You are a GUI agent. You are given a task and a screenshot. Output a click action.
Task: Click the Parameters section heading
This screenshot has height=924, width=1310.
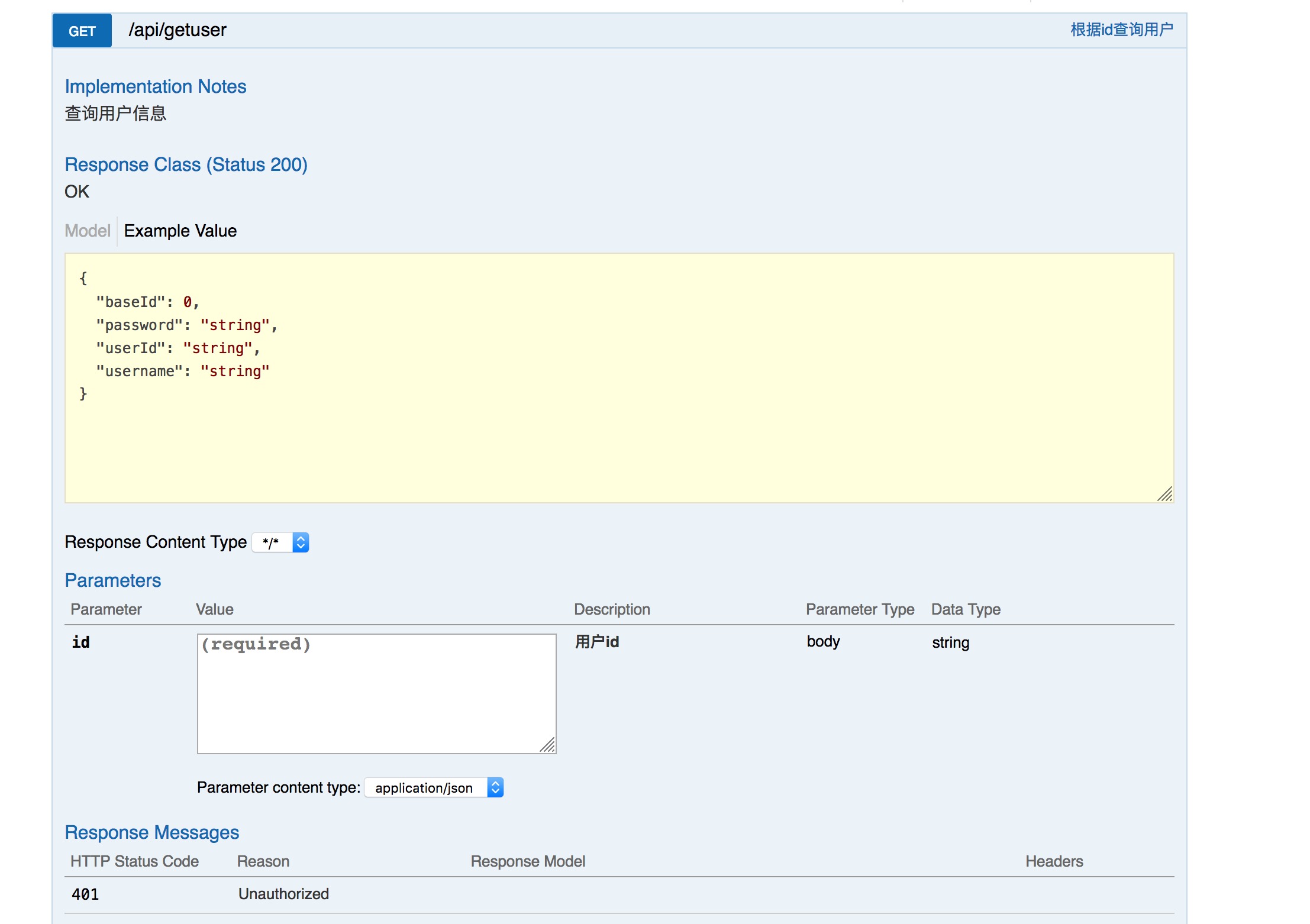[x=112, y=580]
